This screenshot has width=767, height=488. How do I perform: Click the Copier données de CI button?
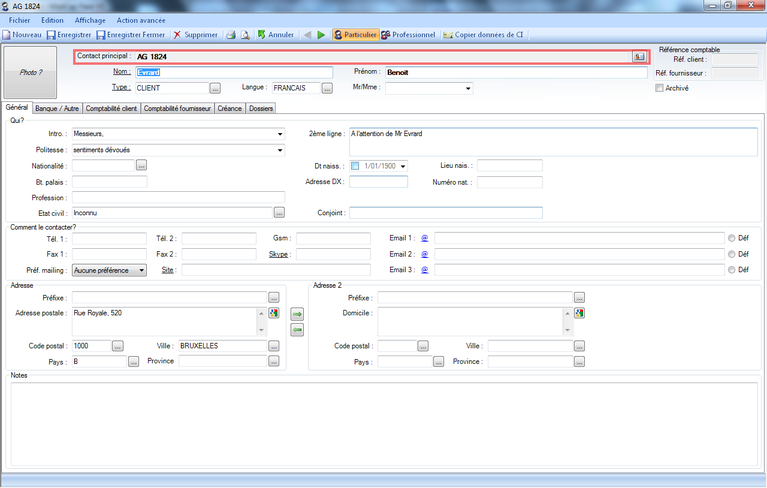(483, 34)
